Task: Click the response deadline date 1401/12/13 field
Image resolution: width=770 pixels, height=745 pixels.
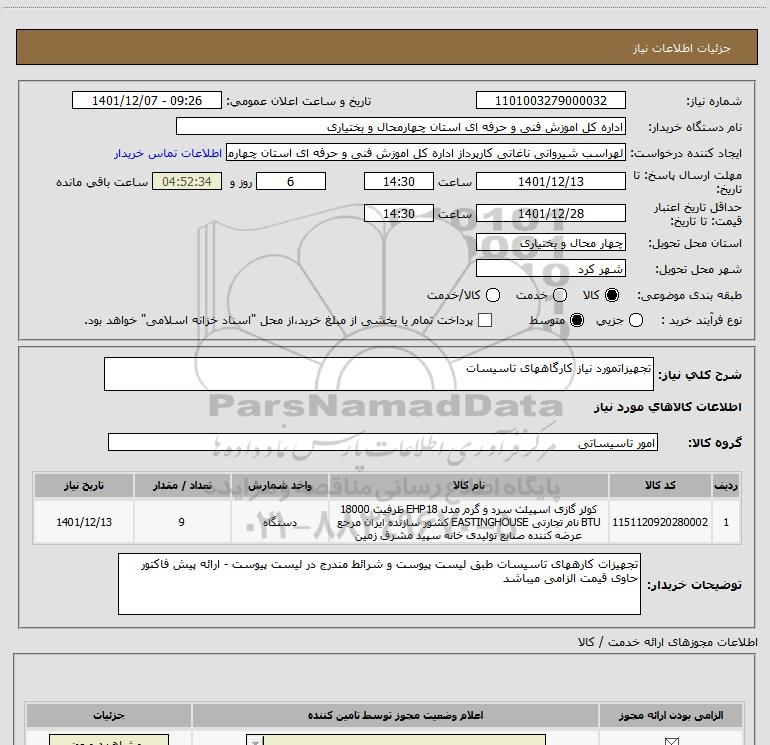Action: click(x=550, y=181)
